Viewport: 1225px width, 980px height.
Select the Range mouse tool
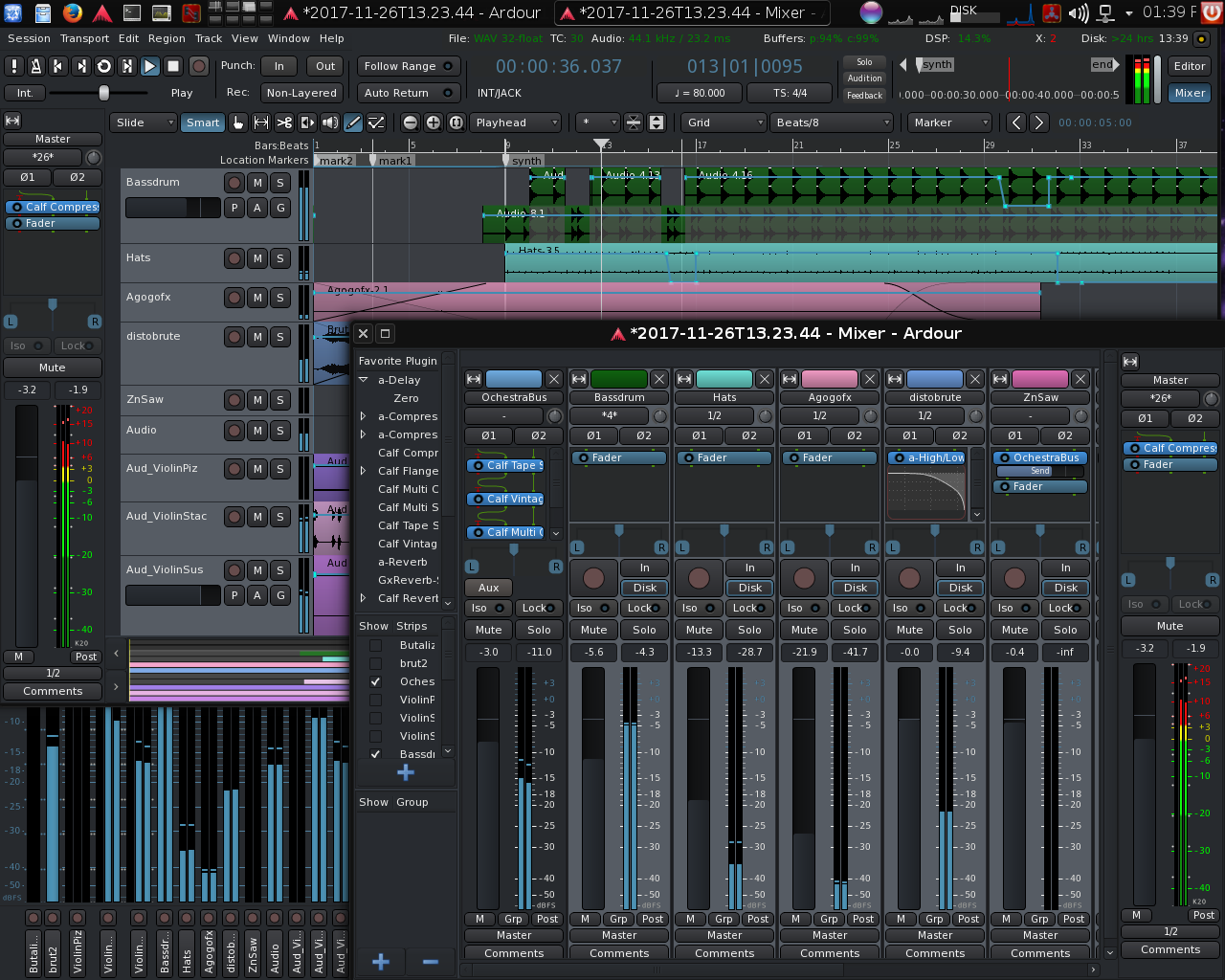pyautogui.click(x=261, y=122)
